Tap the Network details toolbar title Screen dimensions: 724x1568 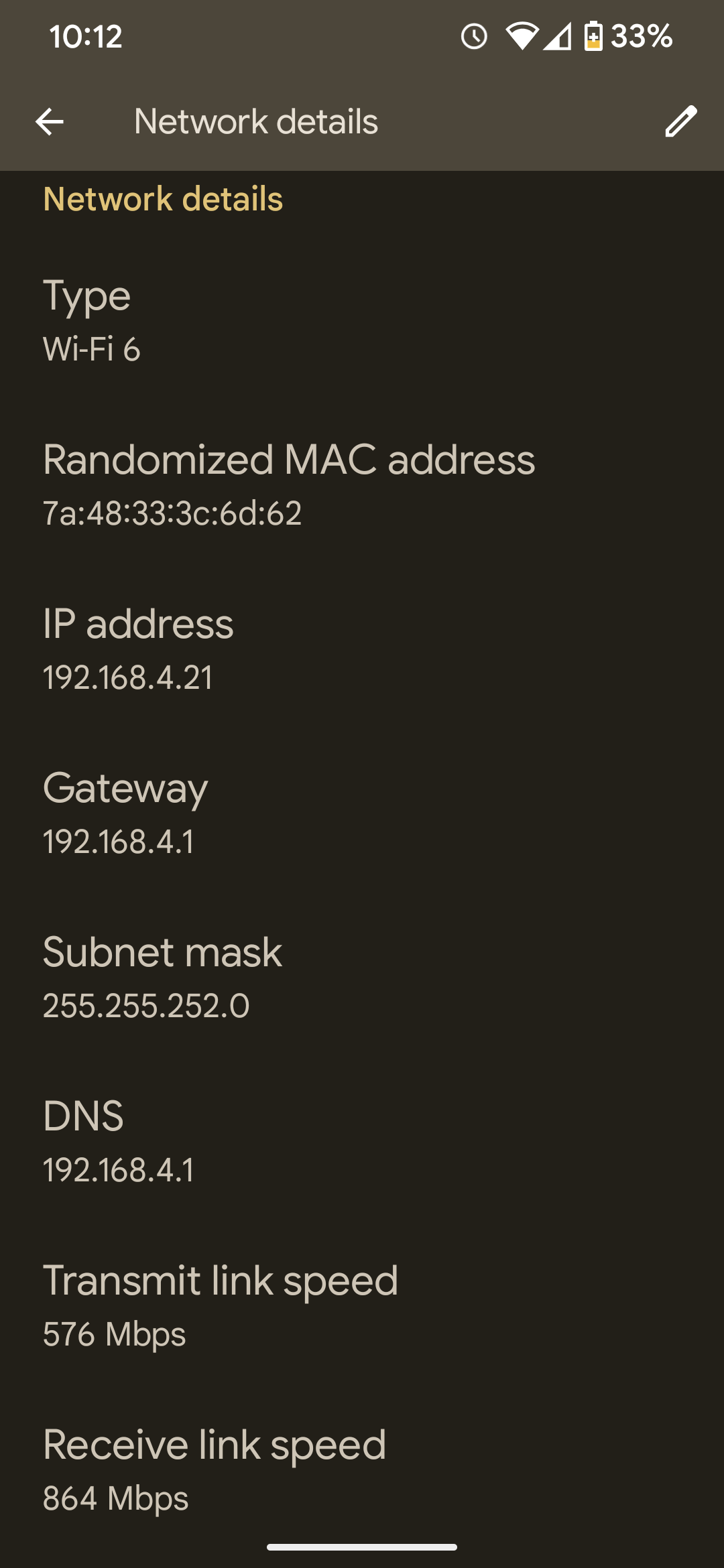point(256,122)
